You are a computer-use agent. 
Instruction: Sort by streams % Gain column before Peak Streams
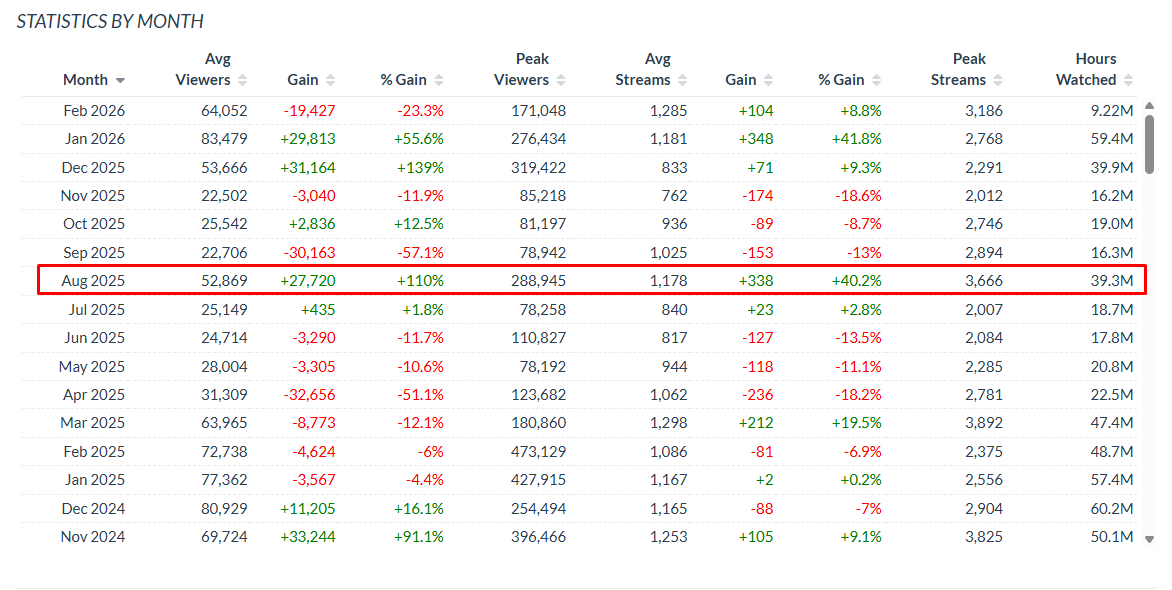coord(849,80)
